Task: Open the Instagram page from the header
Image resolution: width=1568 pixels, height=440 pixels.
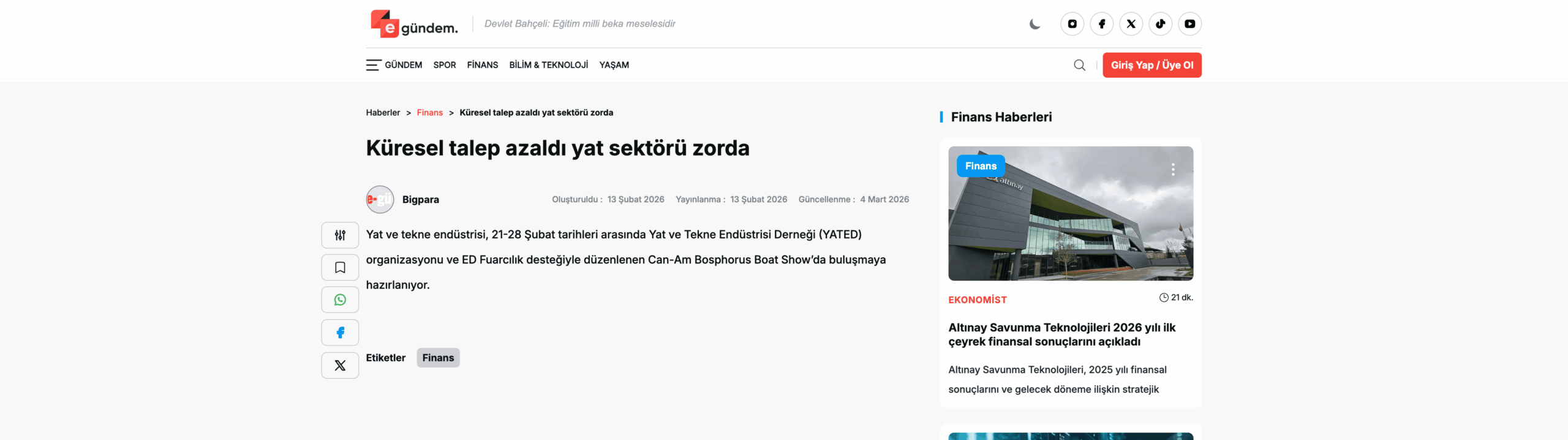Action: [1072, 24]
